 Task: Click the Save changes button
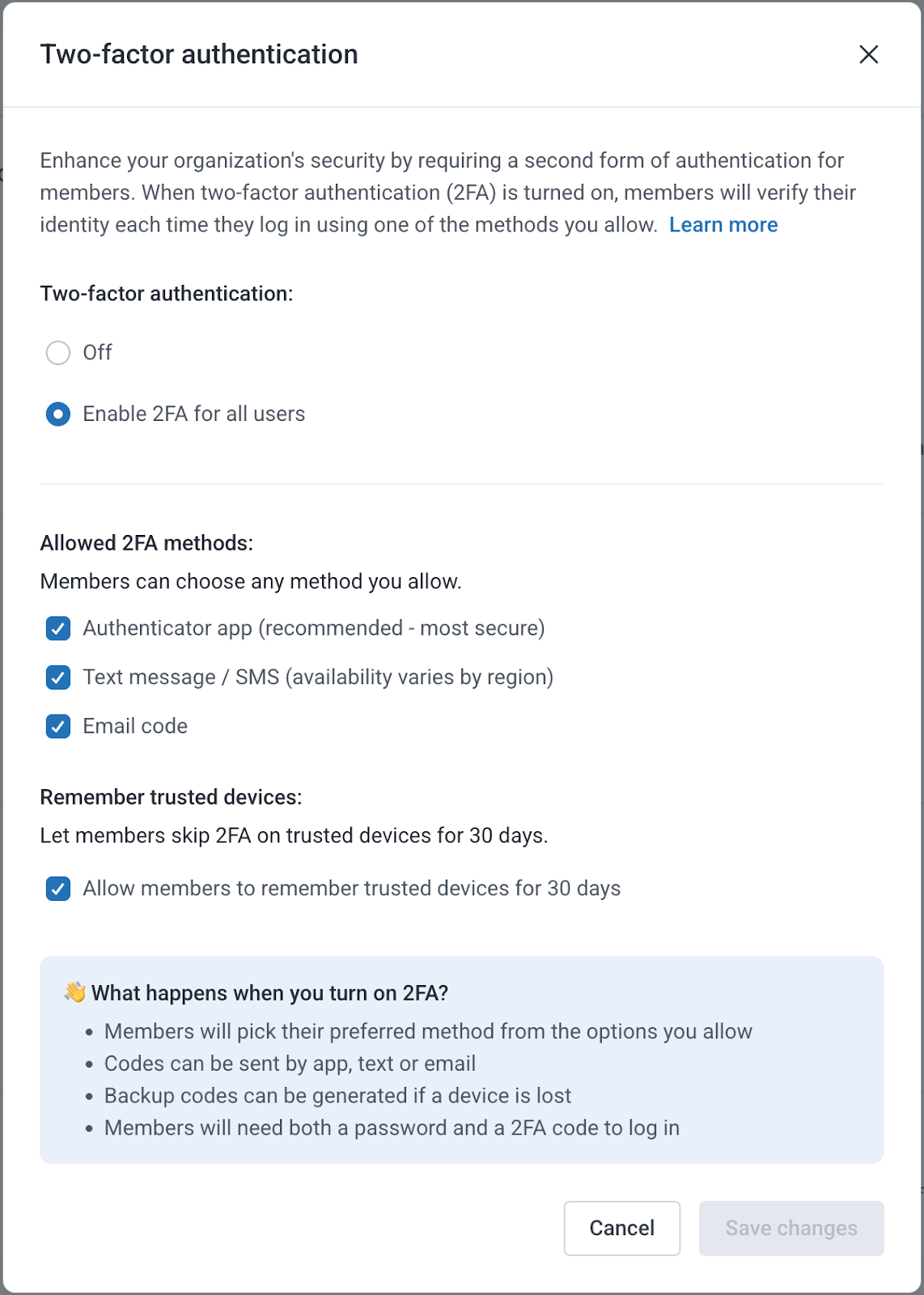click(790, 1228)
